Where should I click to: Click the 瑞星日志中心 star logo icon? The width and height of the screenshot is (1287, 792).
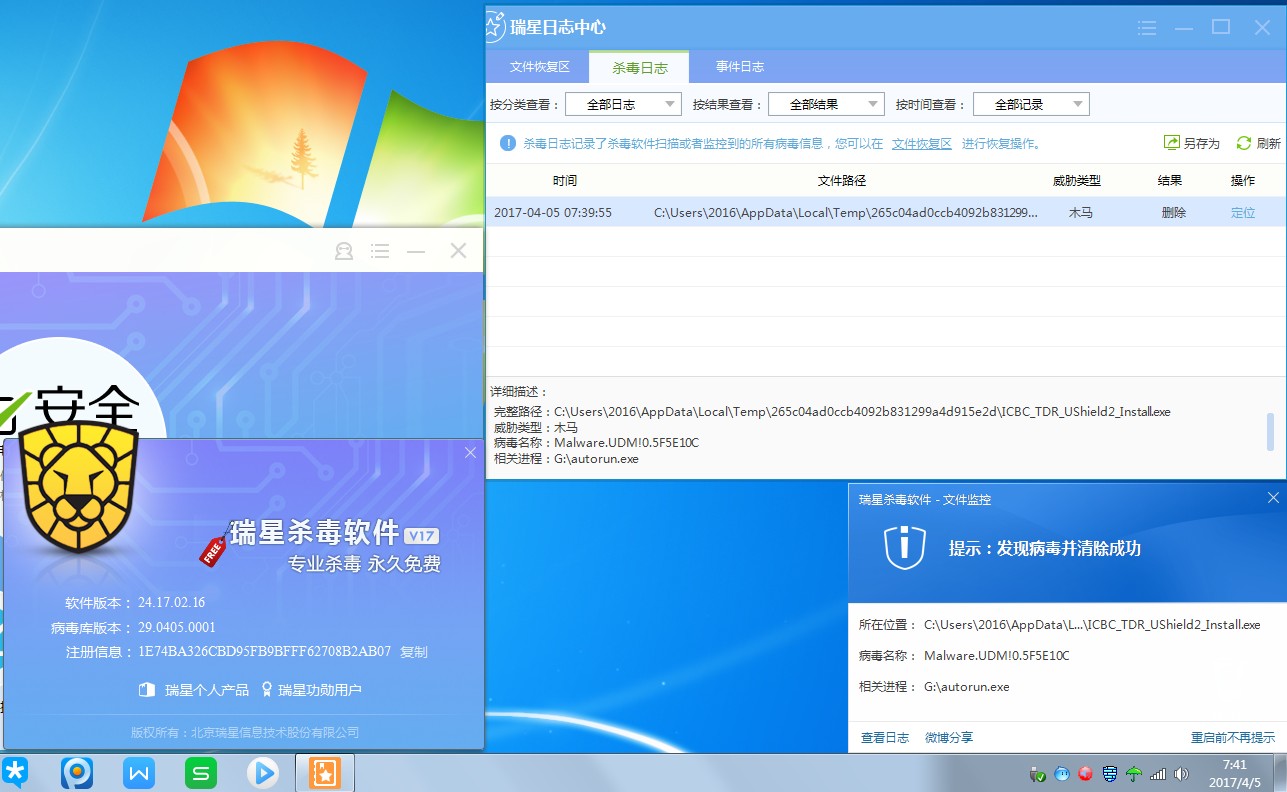point(494,27)
